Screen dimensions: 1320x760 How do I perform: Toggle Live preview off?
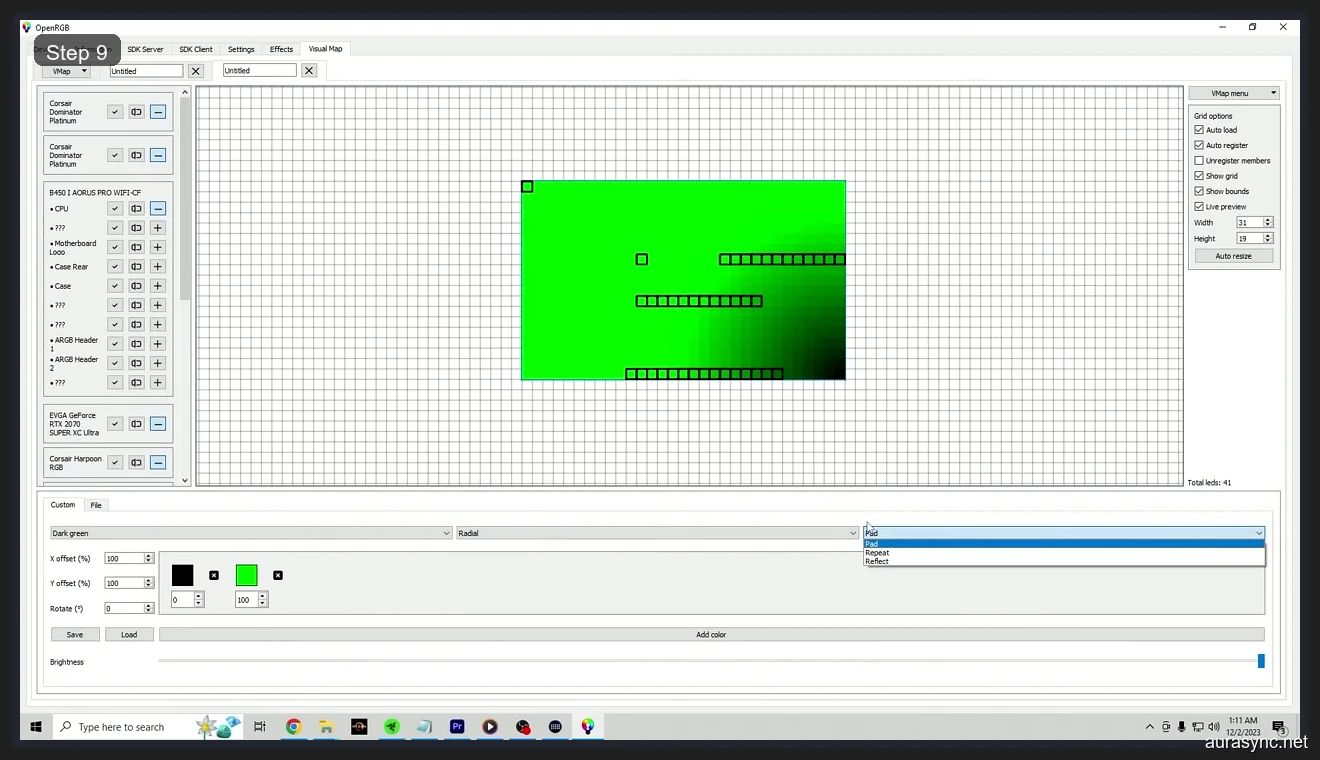tap(1199, 206)
